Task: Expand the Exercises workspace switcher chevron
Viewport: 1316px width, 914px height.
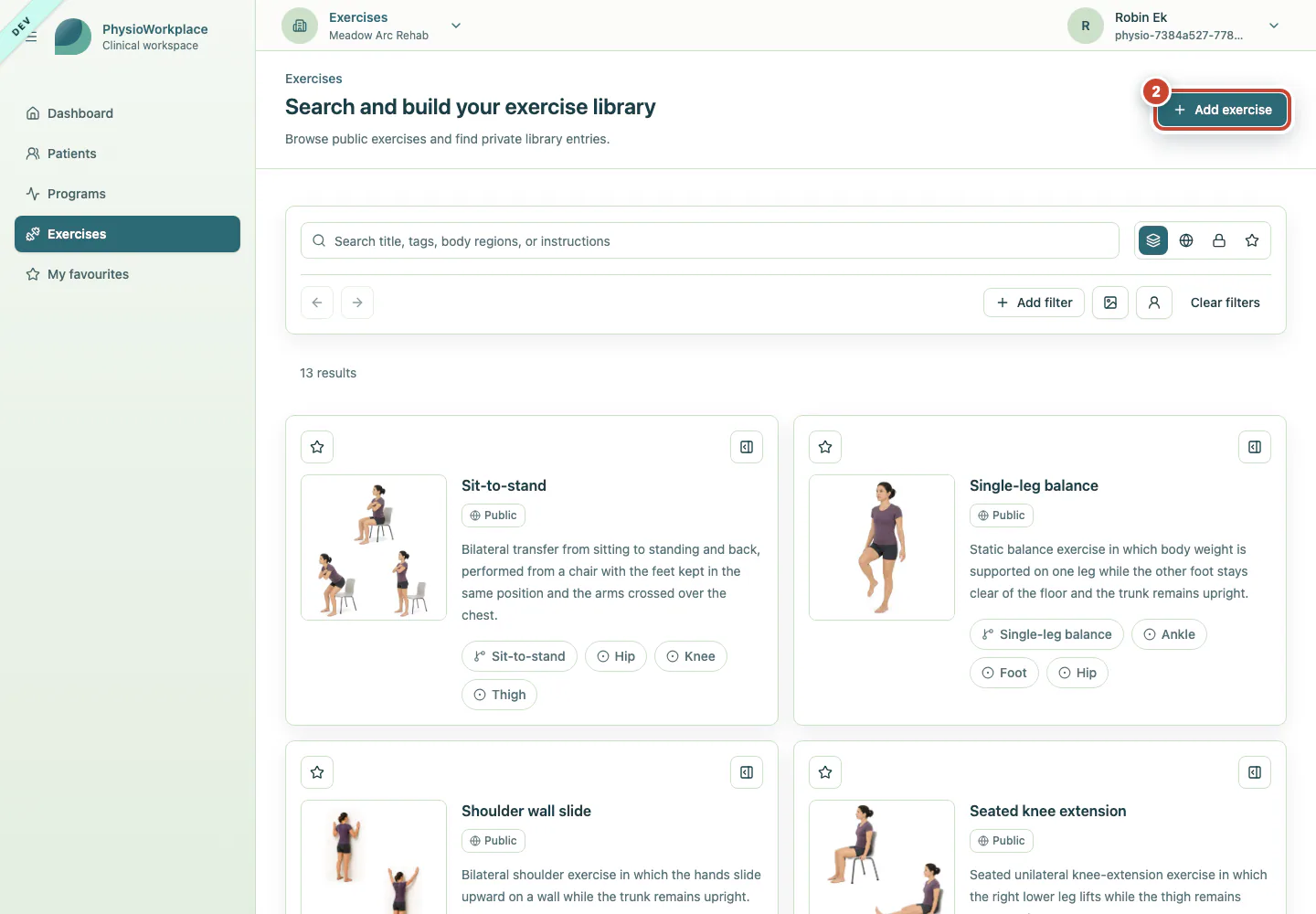Action: tap(456, 26)
